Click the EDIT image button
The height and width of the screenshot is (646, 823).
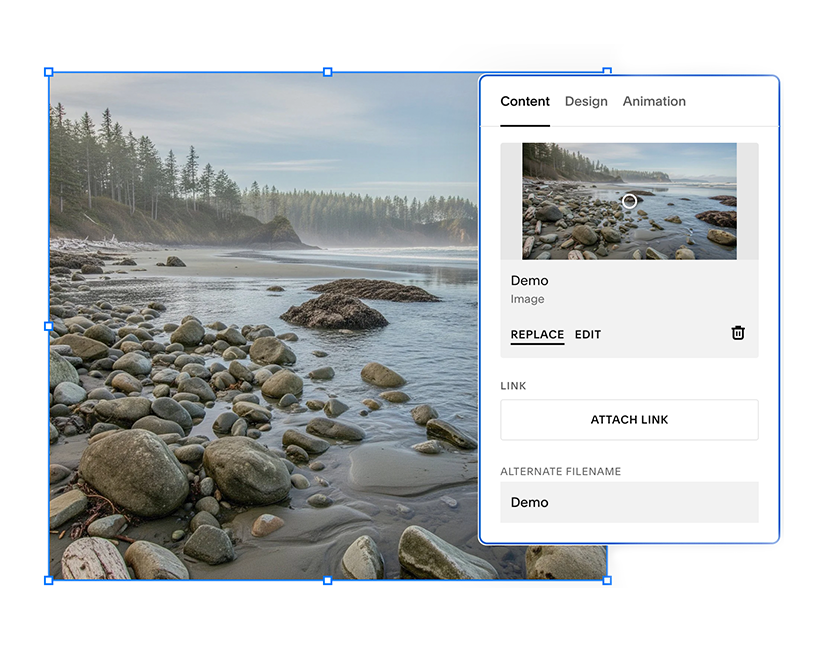588,334
